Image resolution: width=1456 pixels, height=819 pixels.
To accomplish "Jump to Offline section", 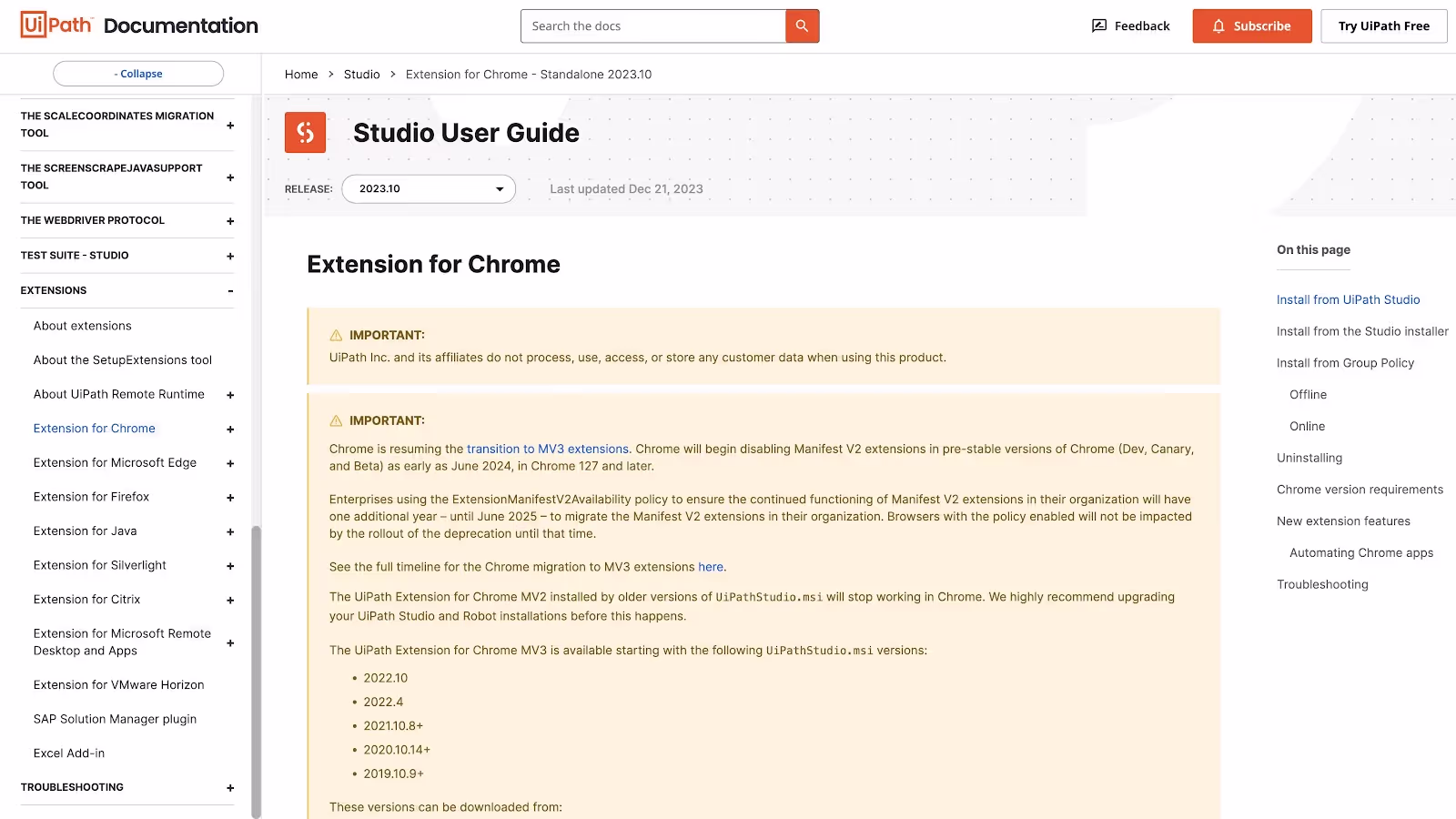I will (1308, 395).
